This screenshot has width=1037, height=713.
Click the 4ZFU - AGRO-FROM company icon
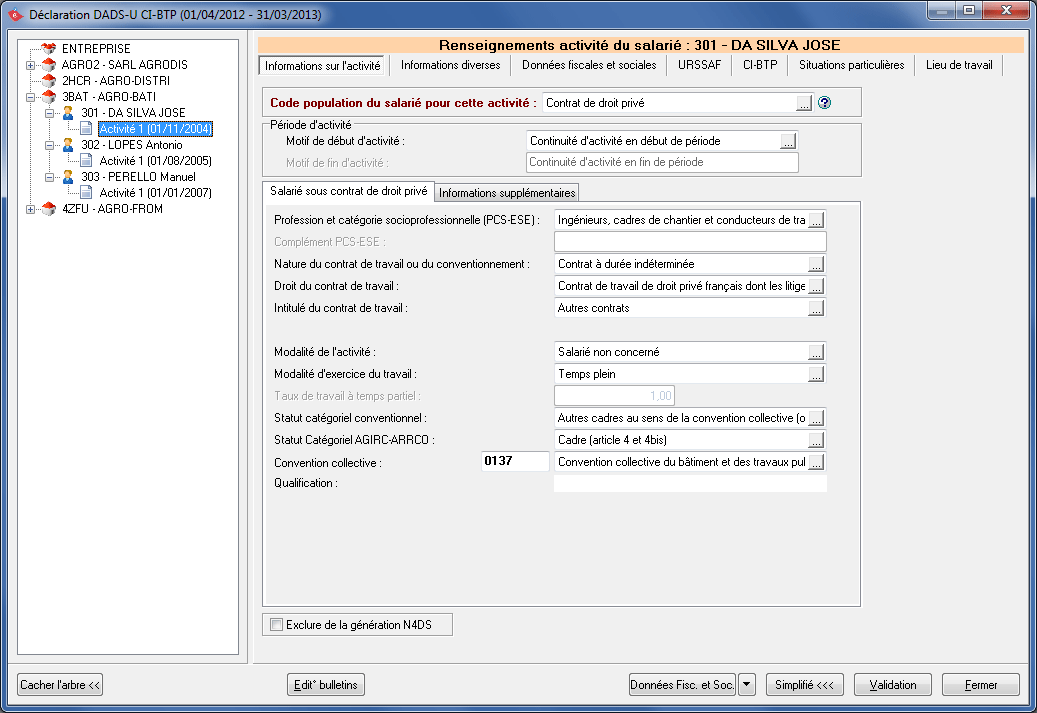coord(49,209)
